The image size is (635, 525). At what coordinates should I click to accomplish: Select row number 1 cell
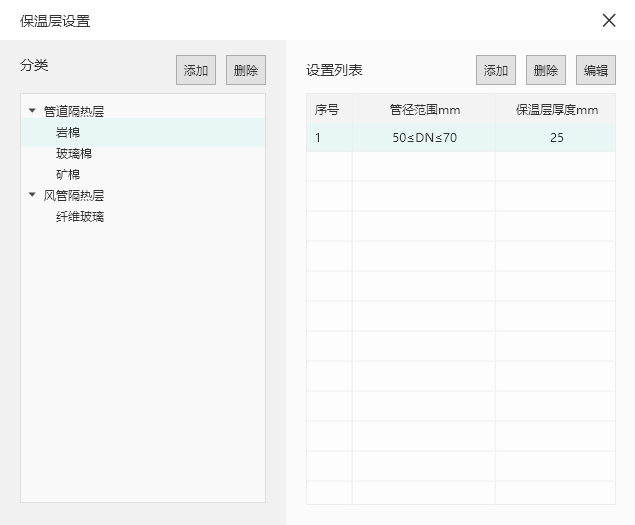[x=329, y=138]
